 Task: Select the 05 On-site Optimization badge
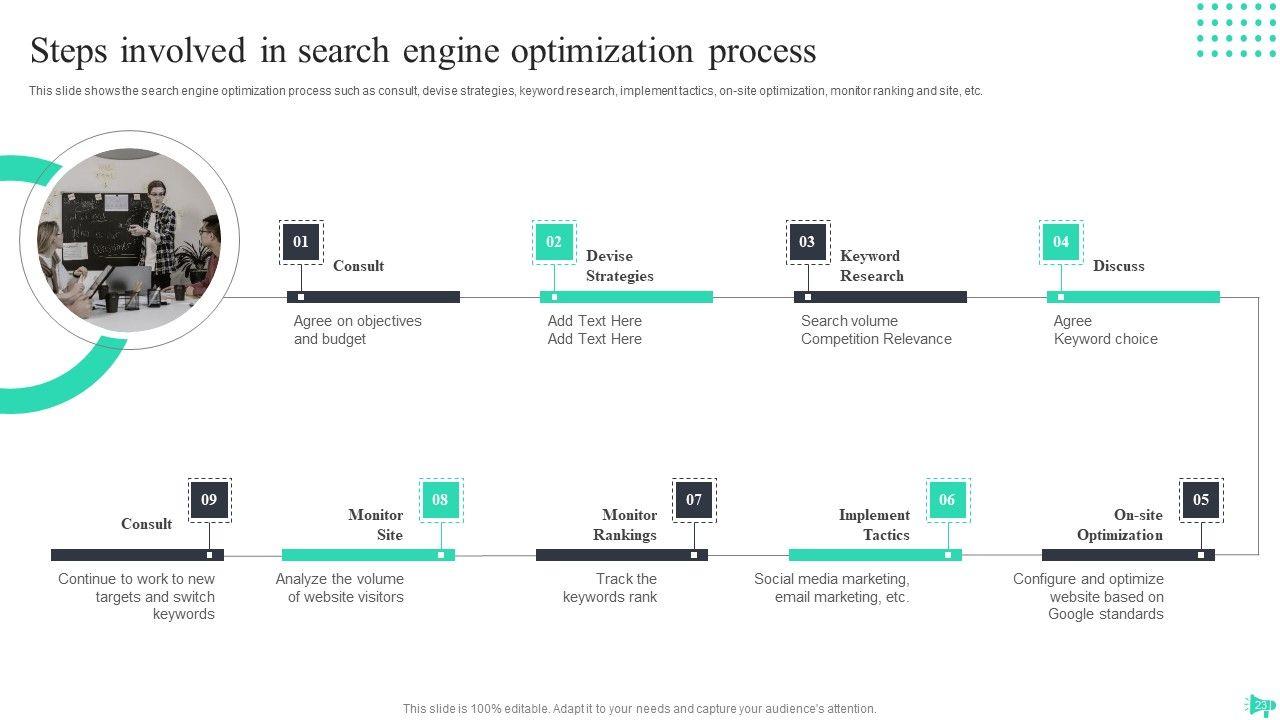[x=1201, y=500]
